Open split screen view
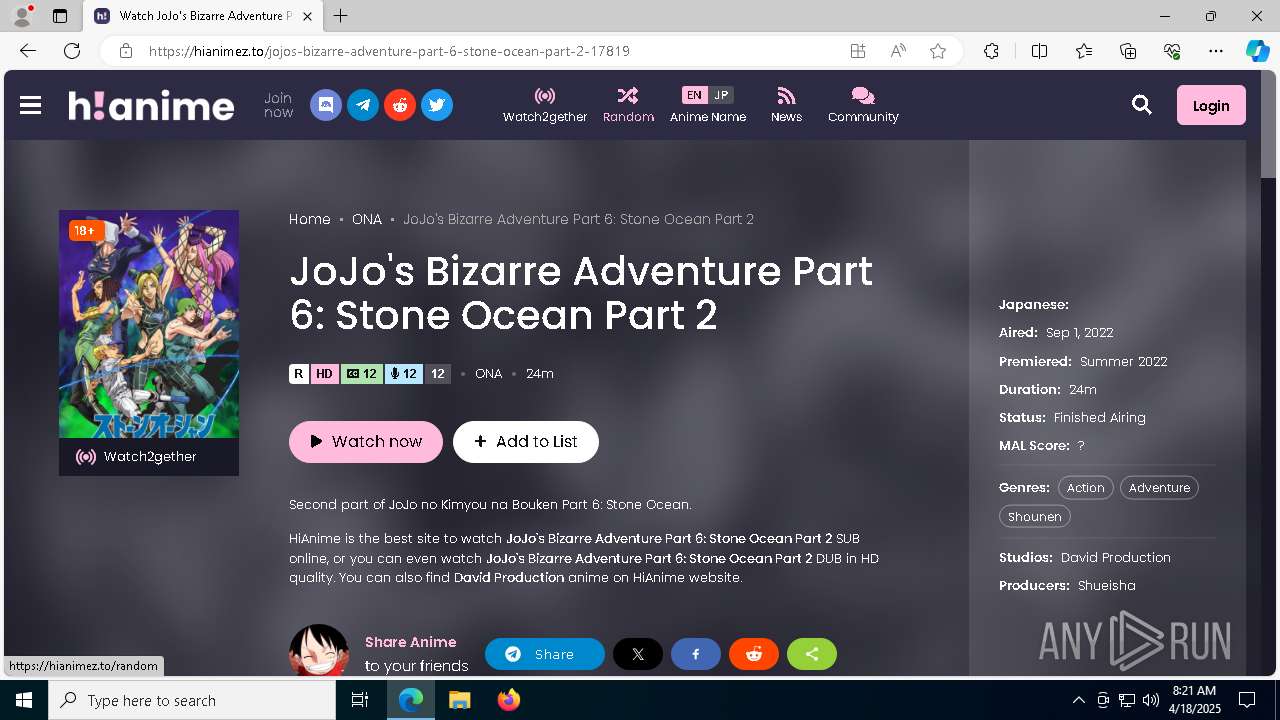 tap(1039, 51)
